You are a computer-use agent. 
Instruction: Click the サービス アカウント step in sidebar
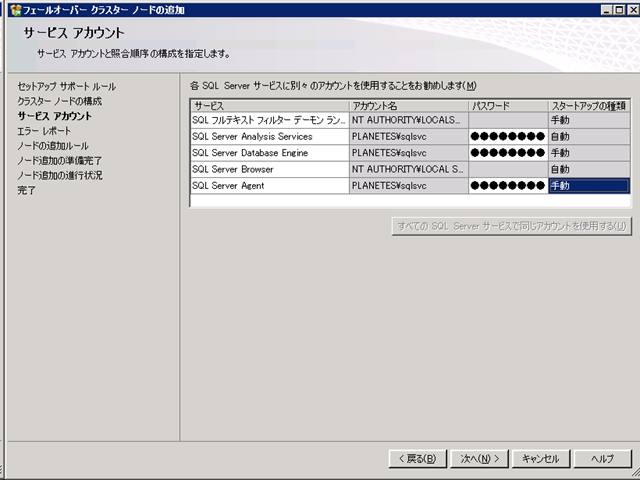[55, 116]
